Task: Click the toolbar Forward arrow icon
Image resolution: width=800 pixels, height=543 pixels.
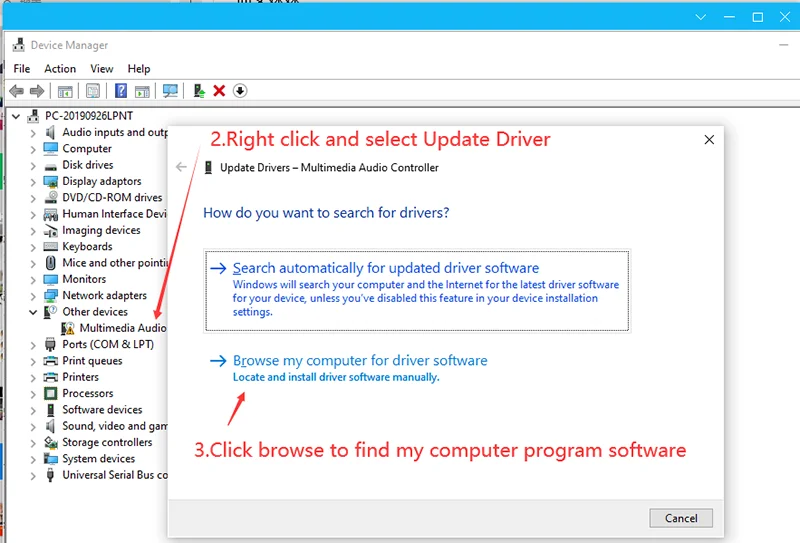Action: (x=37, y=91)
